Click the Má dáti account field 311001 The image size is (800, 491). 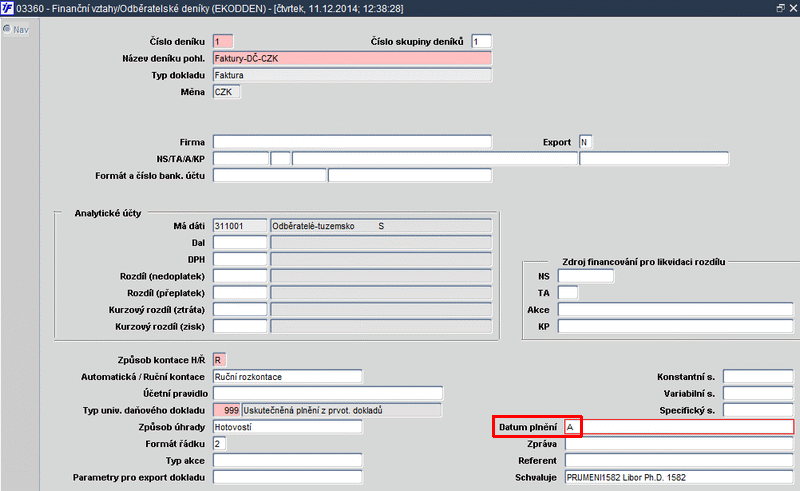(x=240, y=226)
